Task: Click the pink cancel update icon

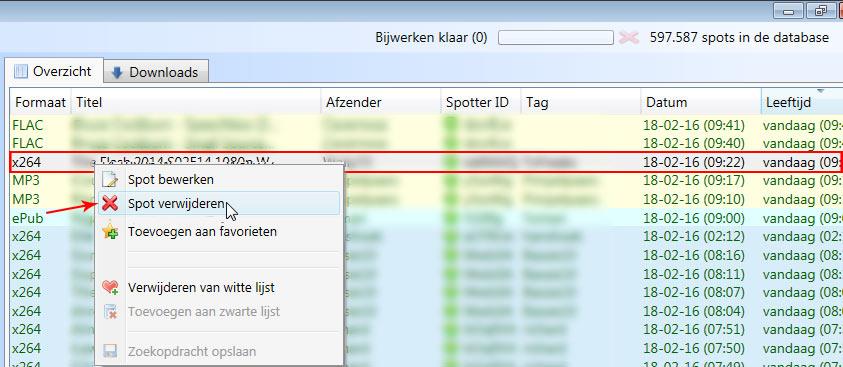Action: 628,38
